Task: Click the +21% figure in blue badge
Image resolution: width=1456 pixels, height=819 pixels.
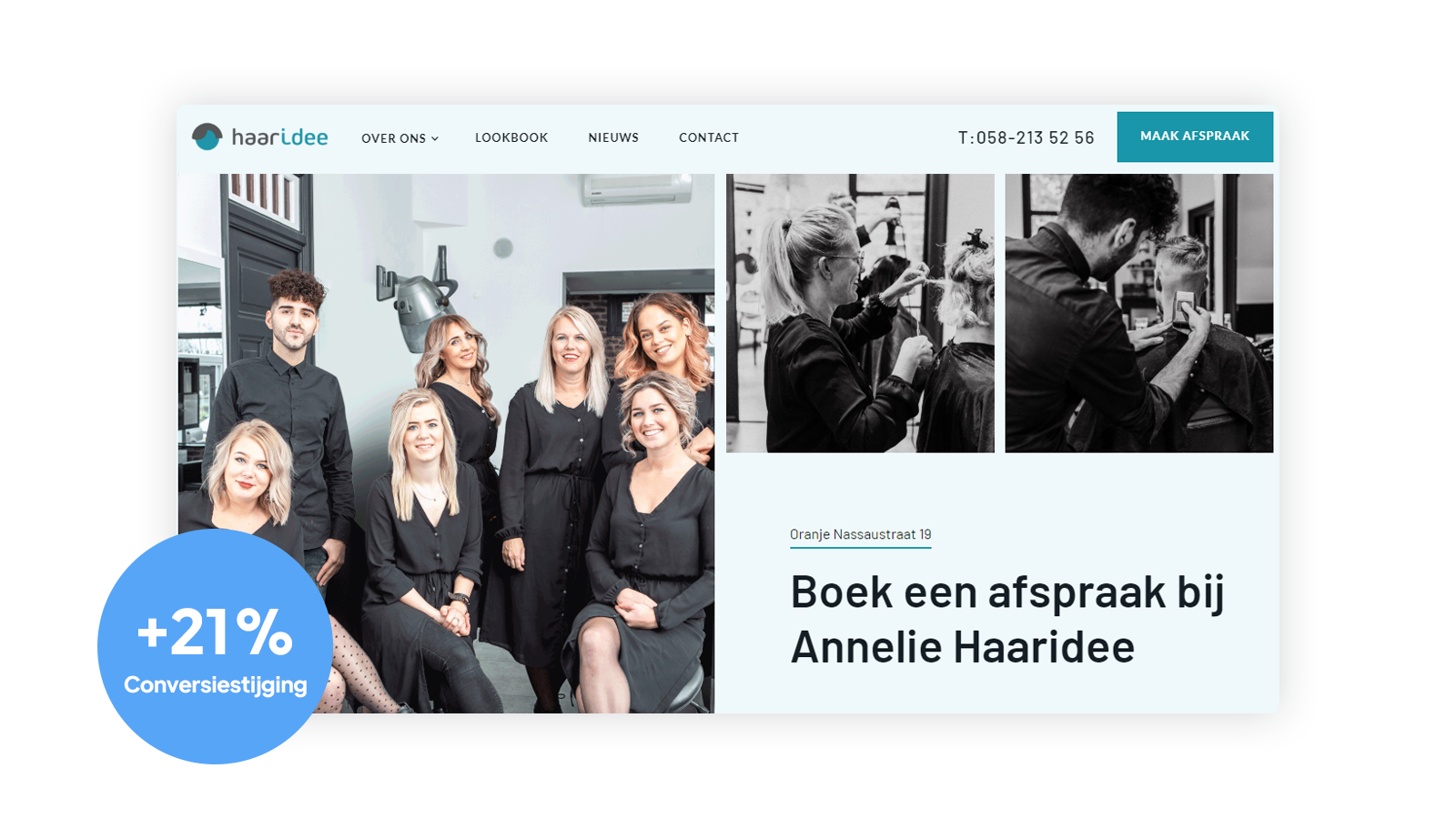Action: coord(215,632)
